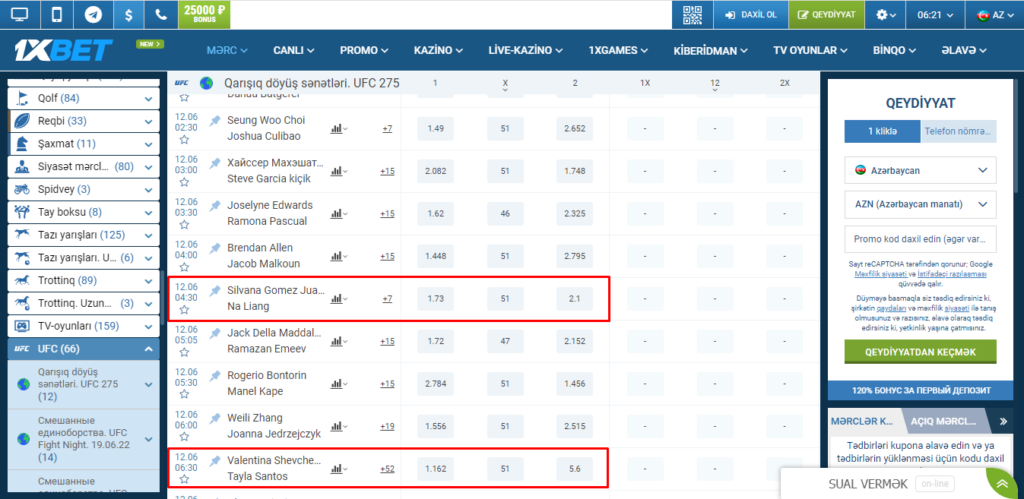
Task: Open the AZN currency dropdown
Action: coord(920,204)
